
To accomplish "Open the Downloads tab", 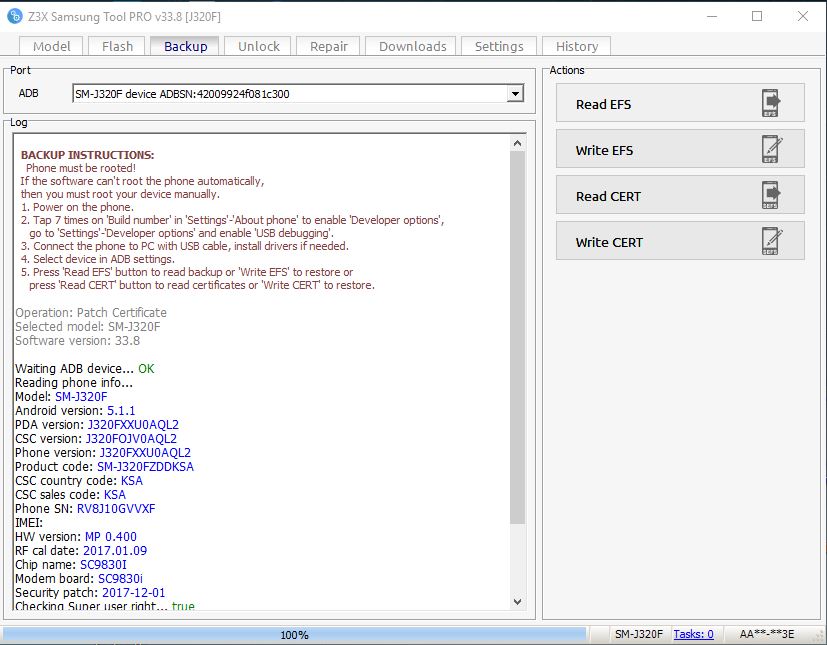I will coord(412,46).
